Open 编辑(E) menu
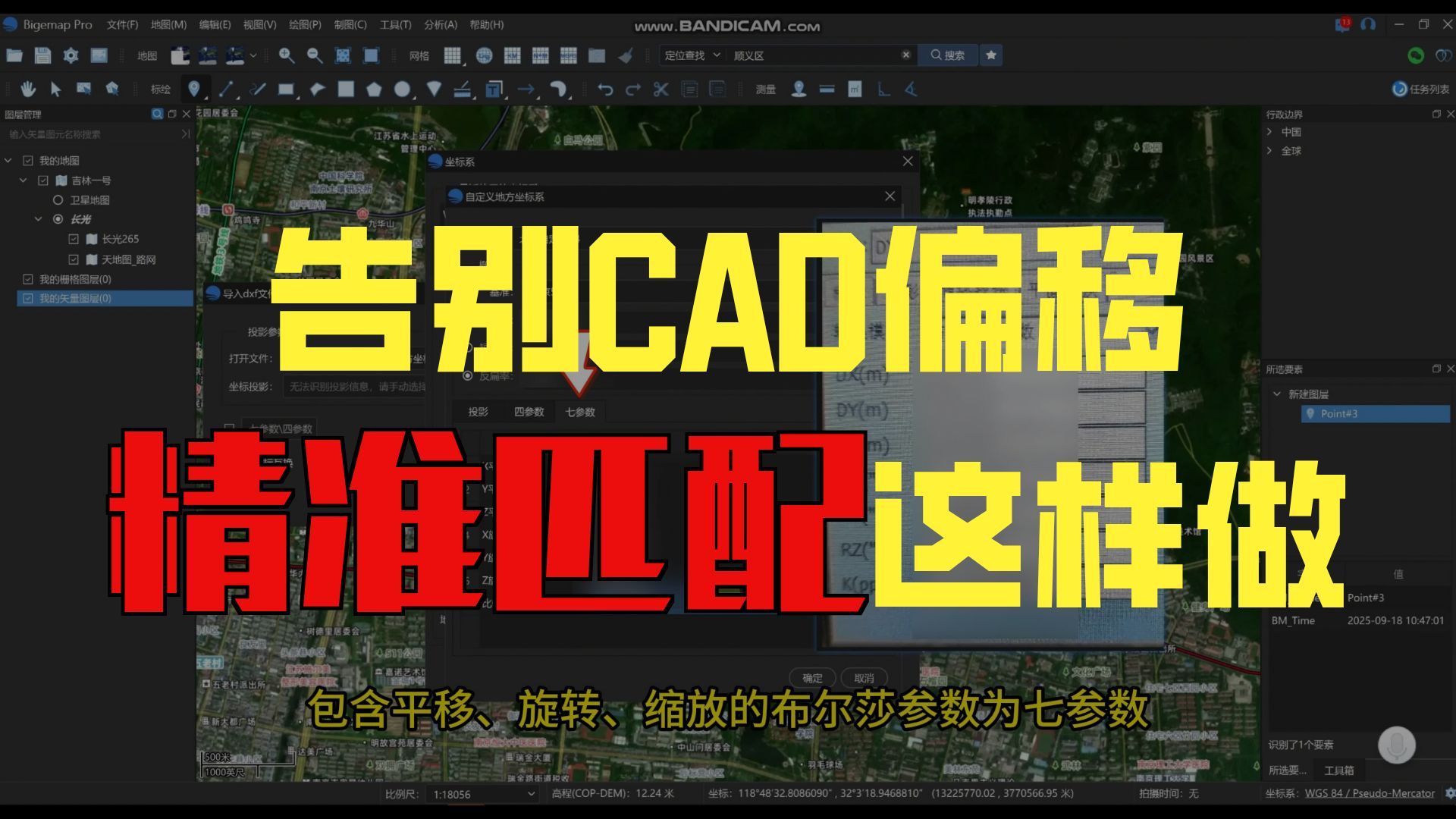 [x=215, y=25]
